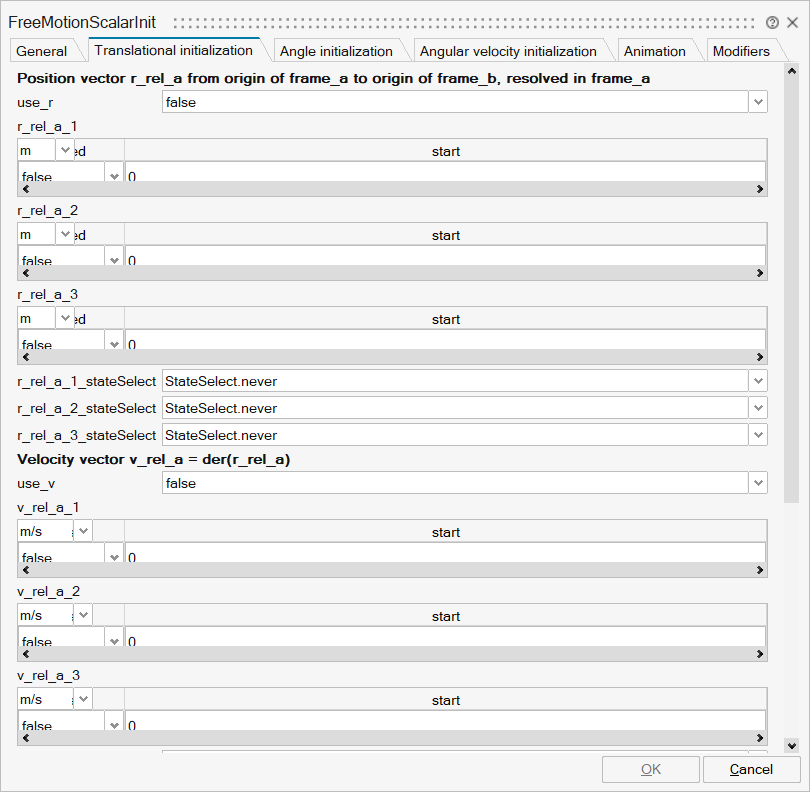Screen dimensions: 810x792
Task: Open the r_rel_a_1_stateSelect dropdown
Action: pyautogui.click(x=757, y=381)
